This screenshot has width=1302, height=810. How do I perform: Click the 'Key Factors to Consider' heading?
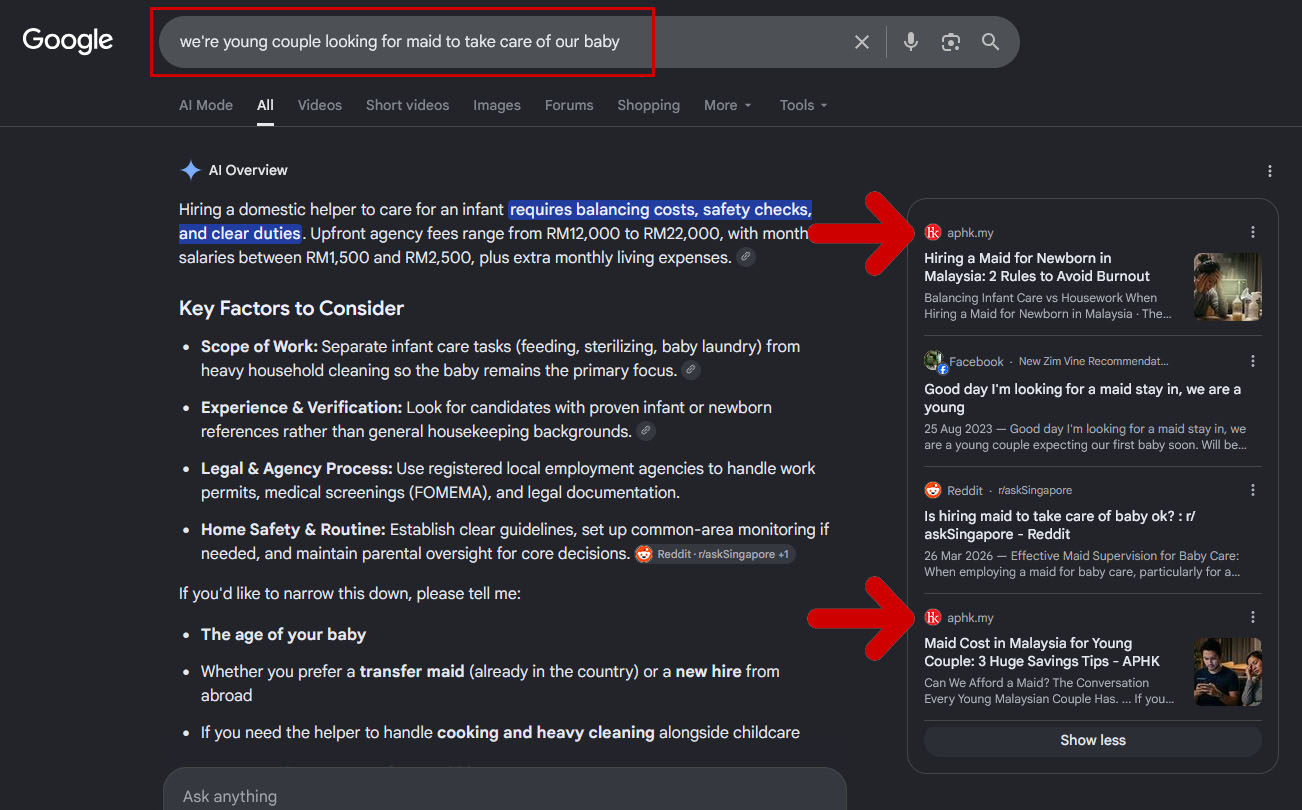(x=292, y=308)
